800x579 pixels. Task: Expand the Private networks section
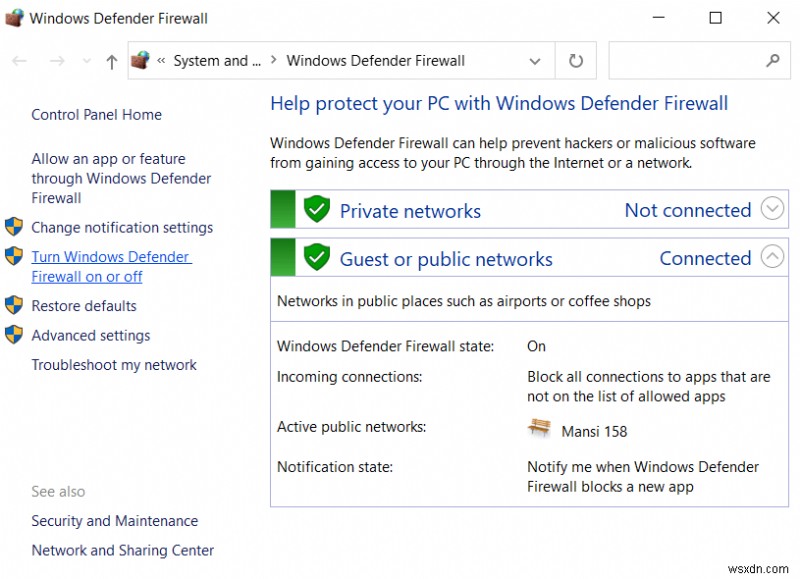click(771, 209)
